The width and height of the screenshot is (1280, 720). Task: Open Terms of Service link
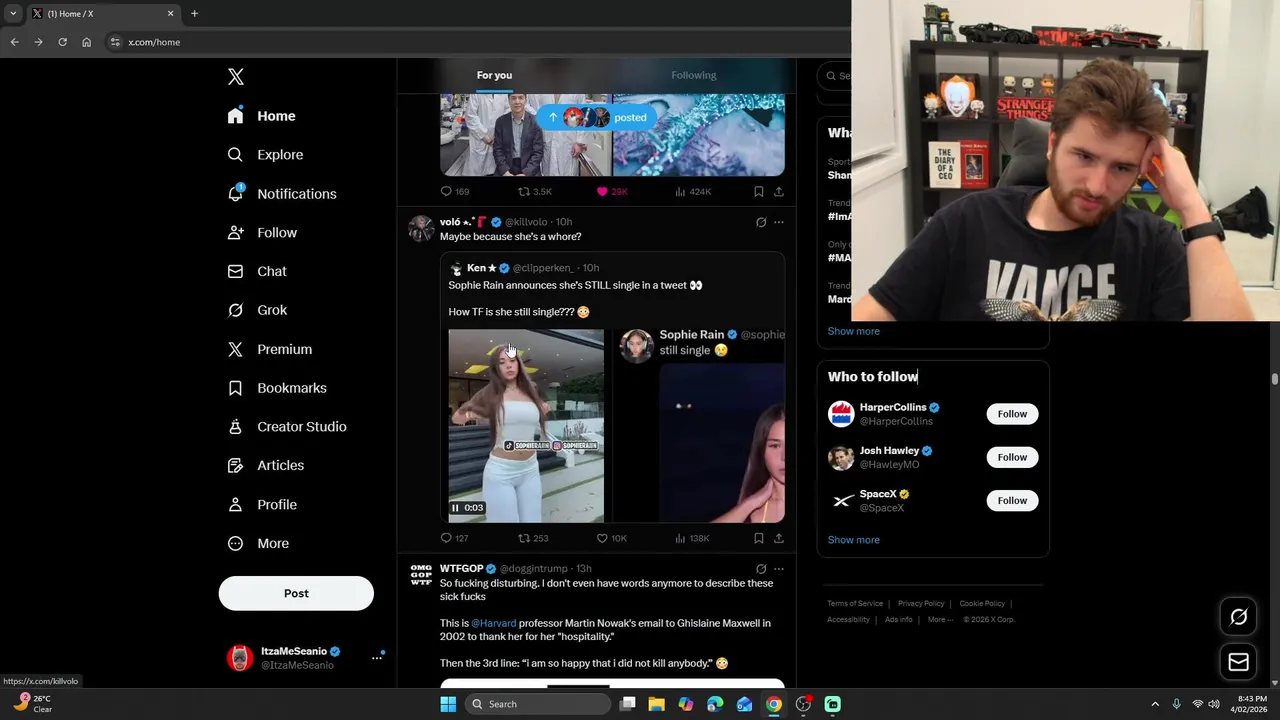(855, 604)
